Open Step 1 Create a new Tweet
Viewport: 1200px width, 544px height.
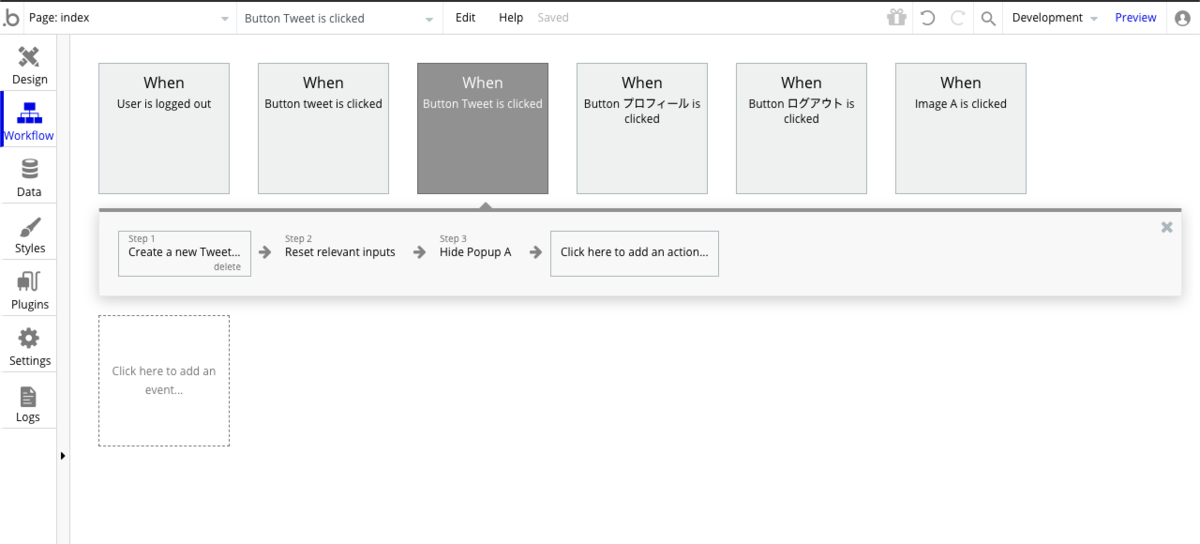point(184,253)
